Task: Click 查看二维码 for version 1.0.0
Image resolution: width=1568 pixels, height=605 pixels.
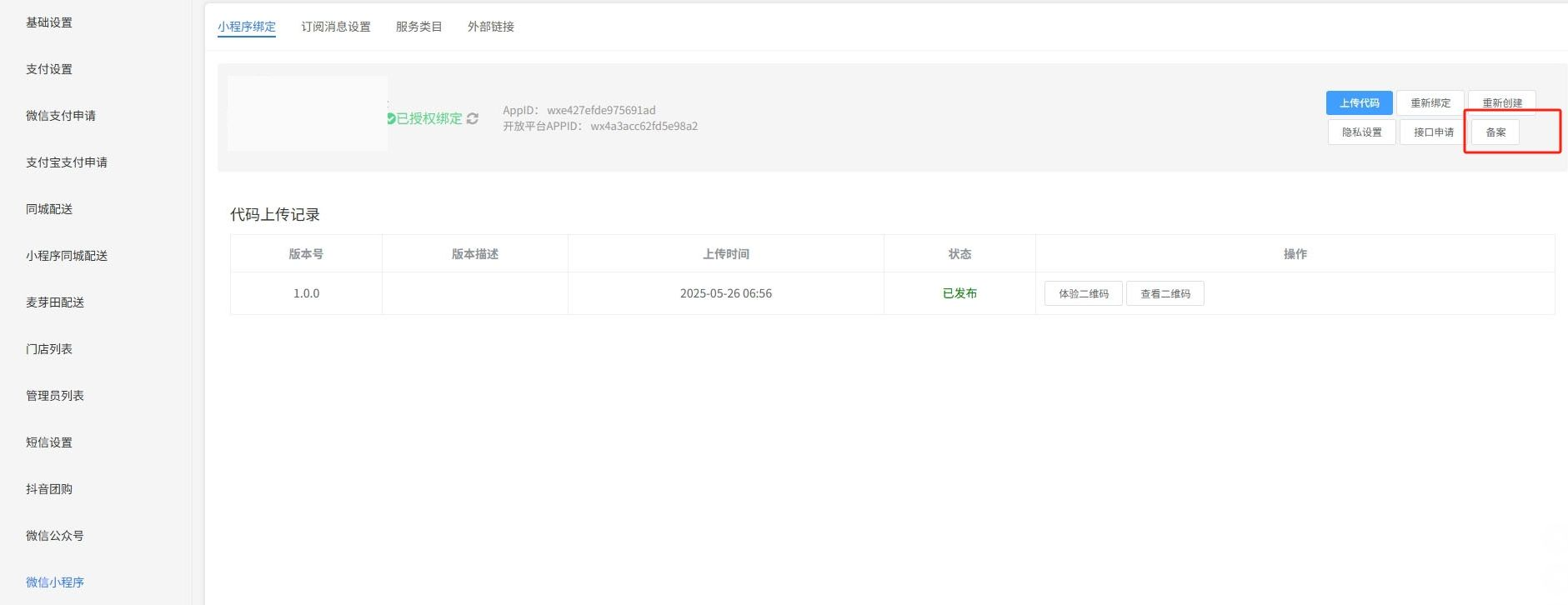Action: 1165,294
